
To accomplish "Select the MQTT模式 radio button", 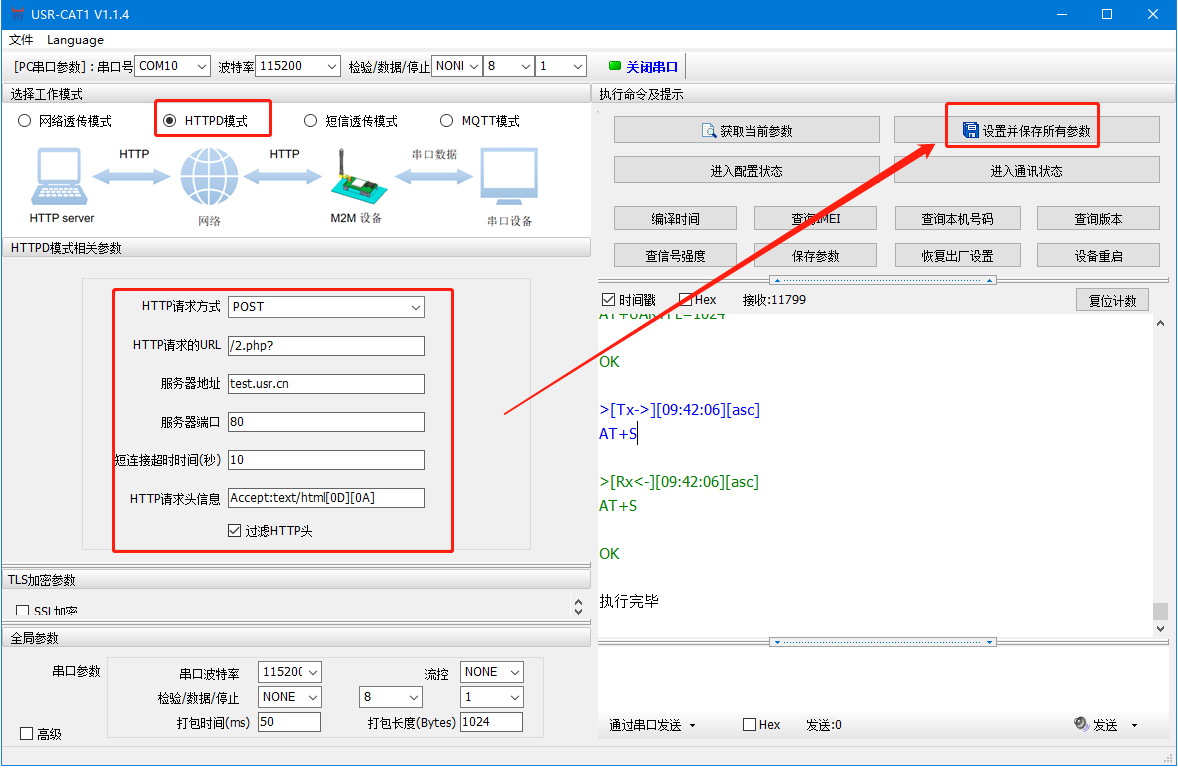I will click(447, 121).
